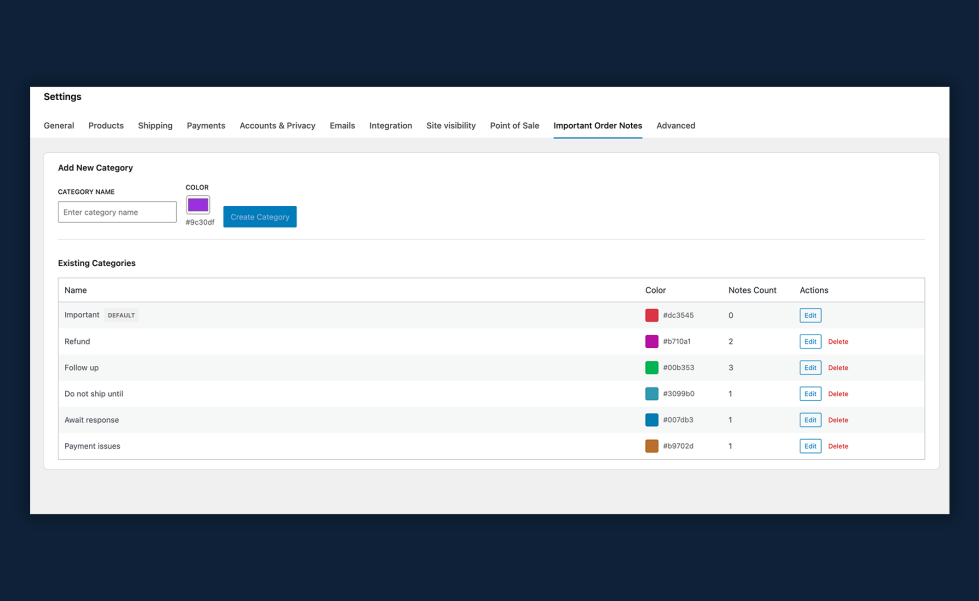Viewport: 979px width, 601px height.
Task: Open the Emails tab
Action: click(x=342, y=125)
